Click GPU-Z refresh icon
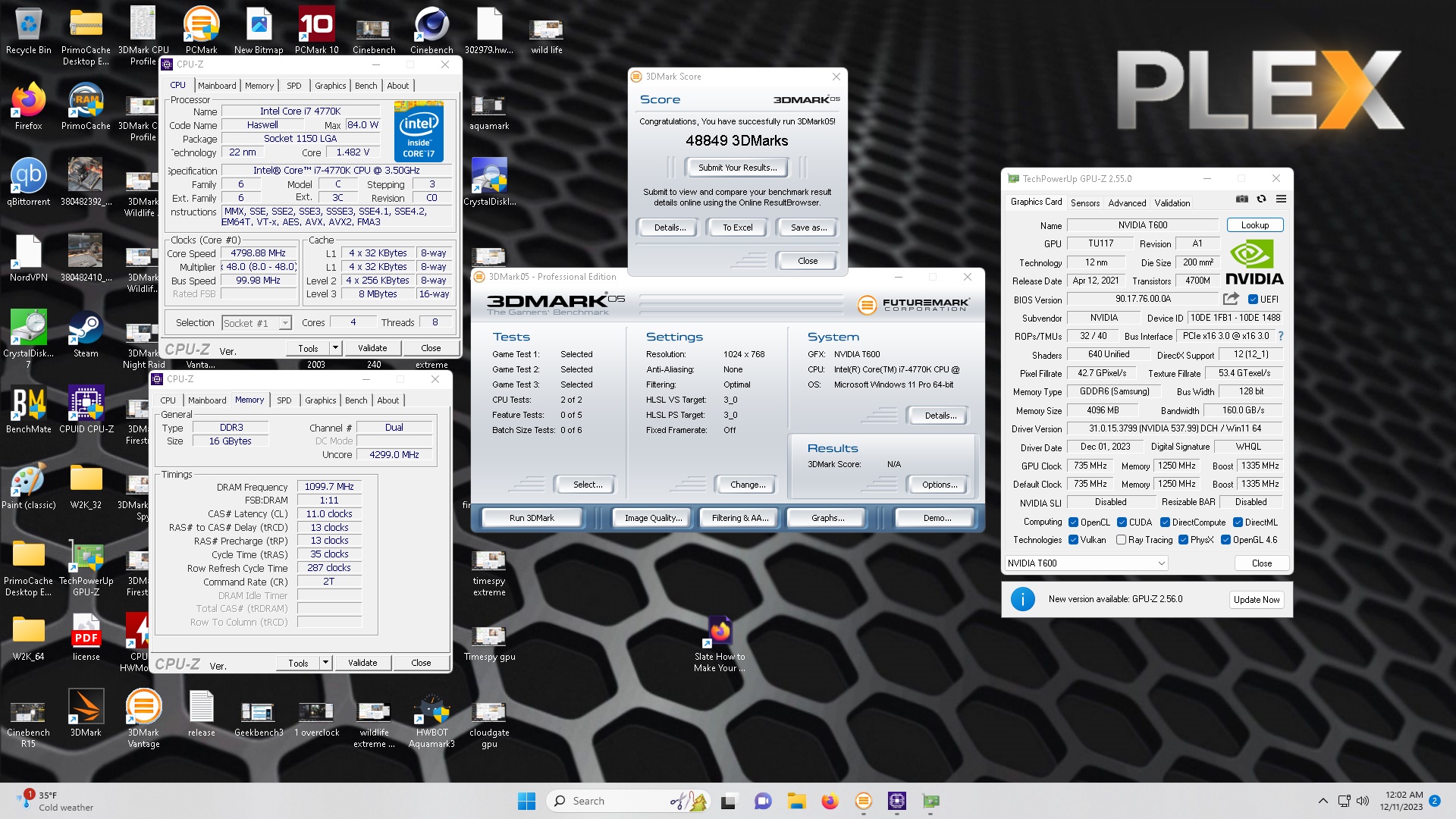The image size is (1456, 819). pyautogui.click(x=1261, y=199)
